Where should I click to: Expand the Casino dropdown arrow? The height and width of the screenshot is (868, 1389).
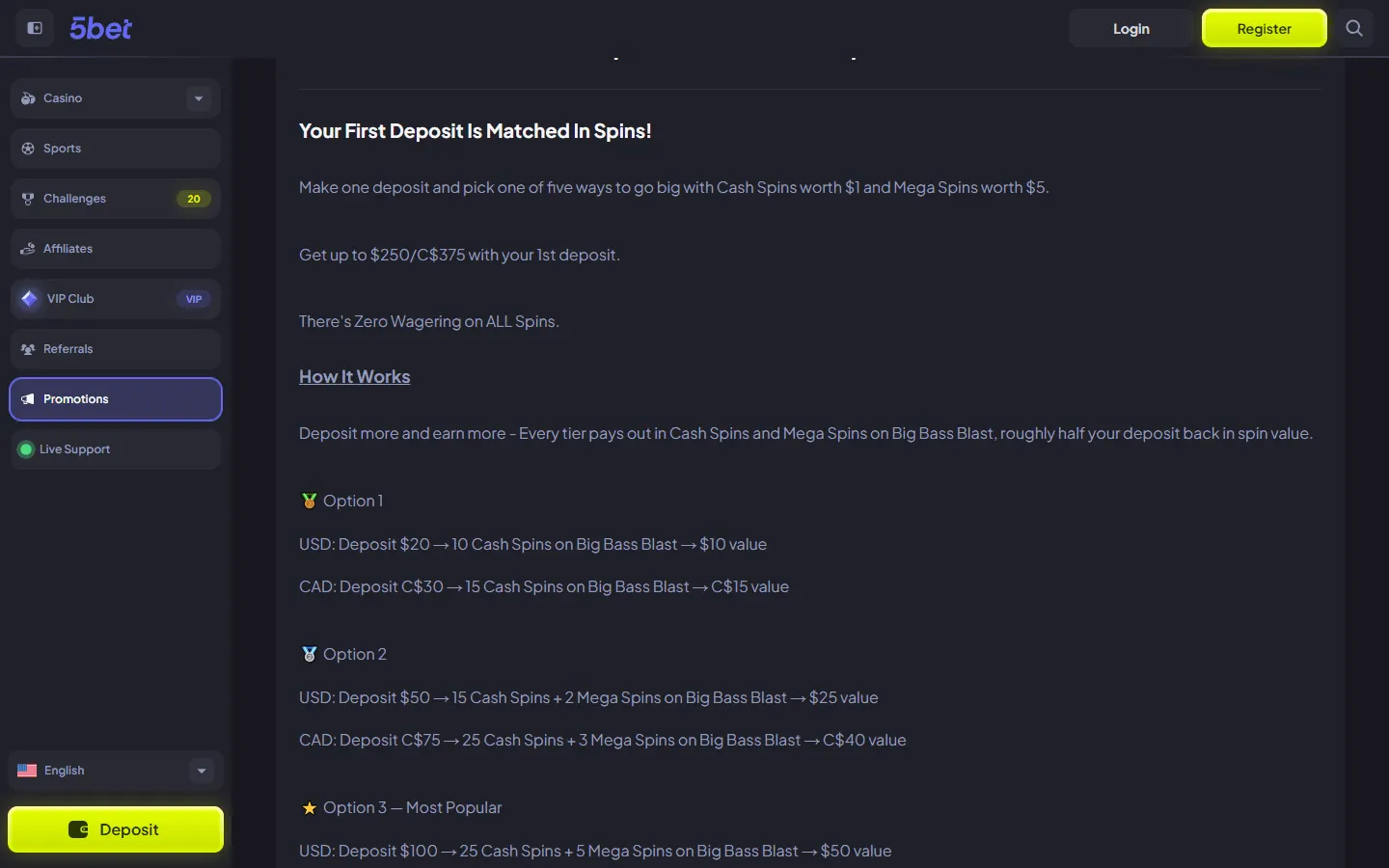tap(199, 98)
